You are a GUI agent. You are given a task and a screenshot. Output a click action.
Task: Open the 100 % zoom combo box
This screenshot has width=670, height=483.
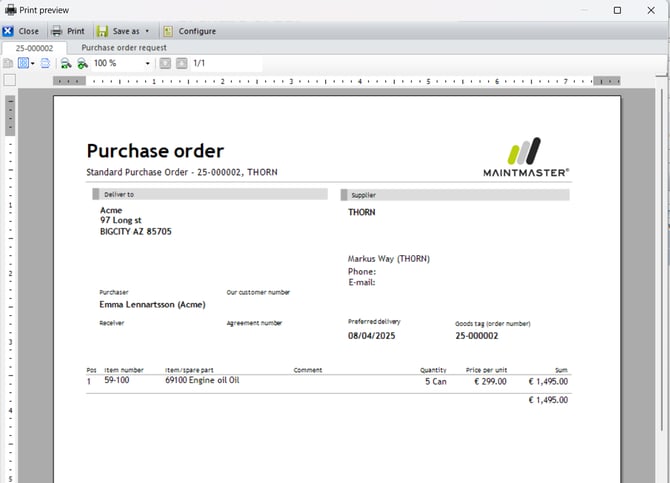(123, 63)
